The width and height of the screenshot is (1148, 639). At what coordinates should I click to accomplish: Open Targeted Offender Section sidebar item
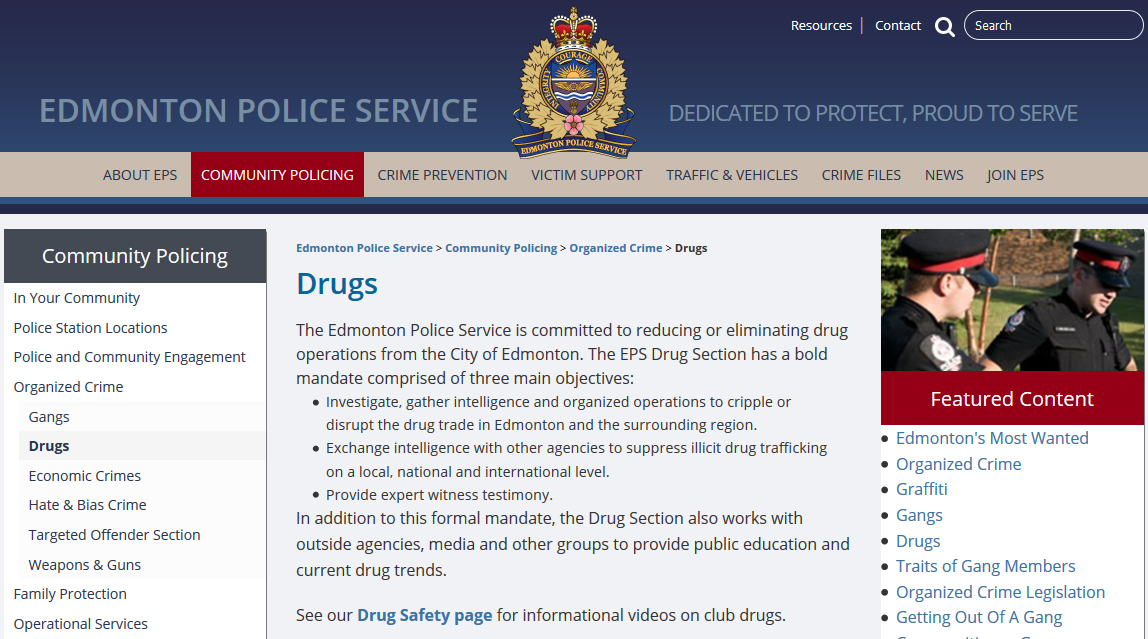pyautogui.click(x=114, y=535)
